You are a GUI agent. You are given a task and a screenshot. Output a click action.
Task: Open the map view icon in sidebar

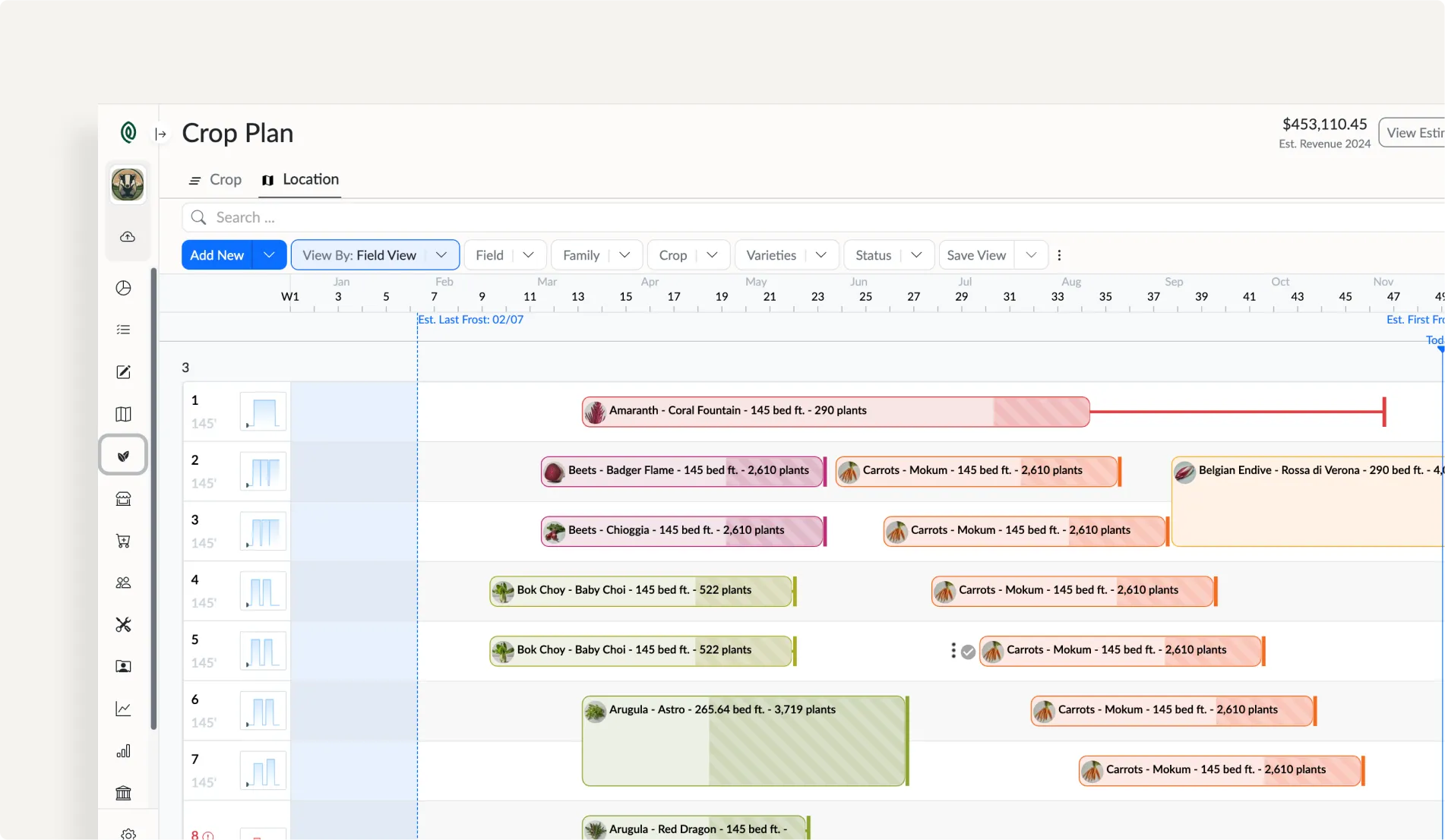click(122, 414)
